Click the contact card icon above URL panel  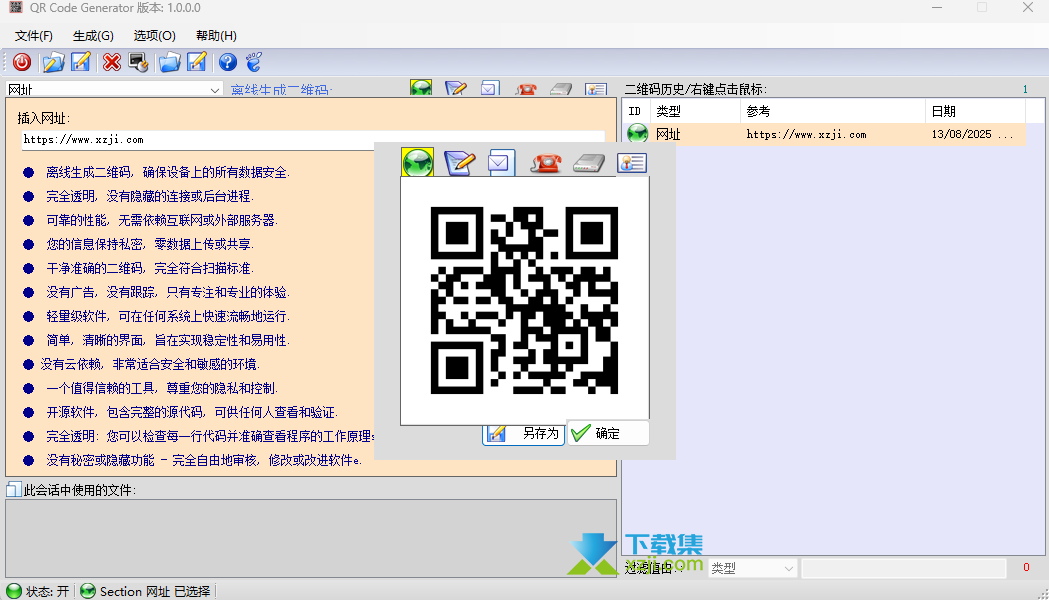595,88
